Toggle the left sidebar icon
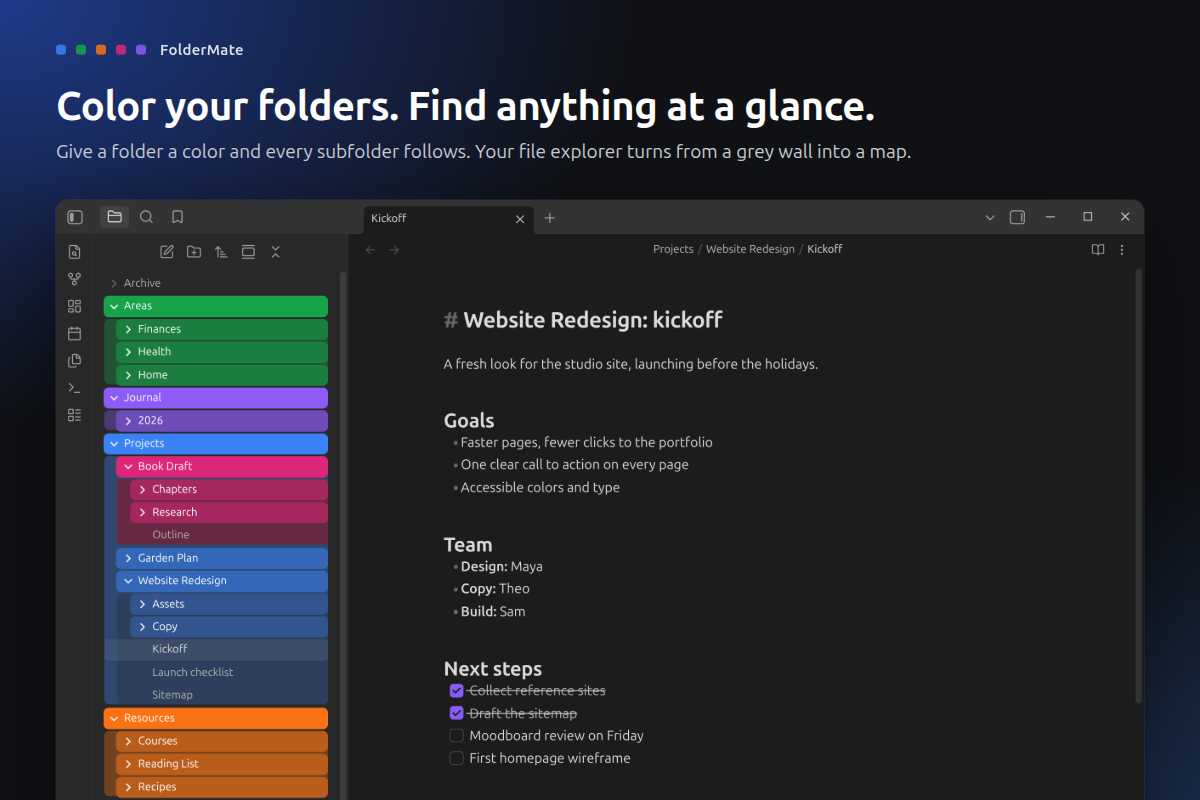Screen dimensions: 1200x800 [75, 217]
